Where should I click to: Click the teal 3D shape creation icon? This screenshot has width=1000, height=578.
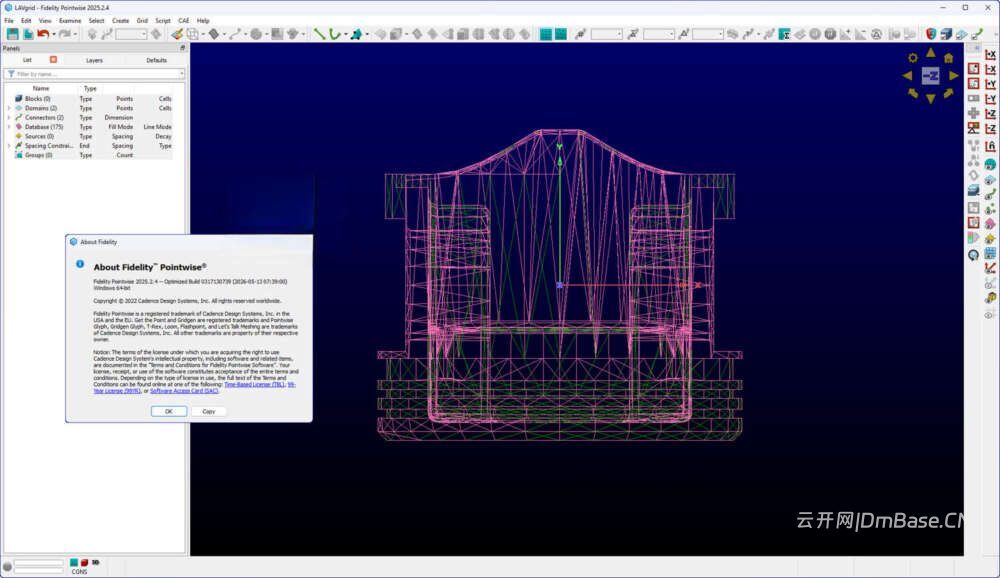357,34
